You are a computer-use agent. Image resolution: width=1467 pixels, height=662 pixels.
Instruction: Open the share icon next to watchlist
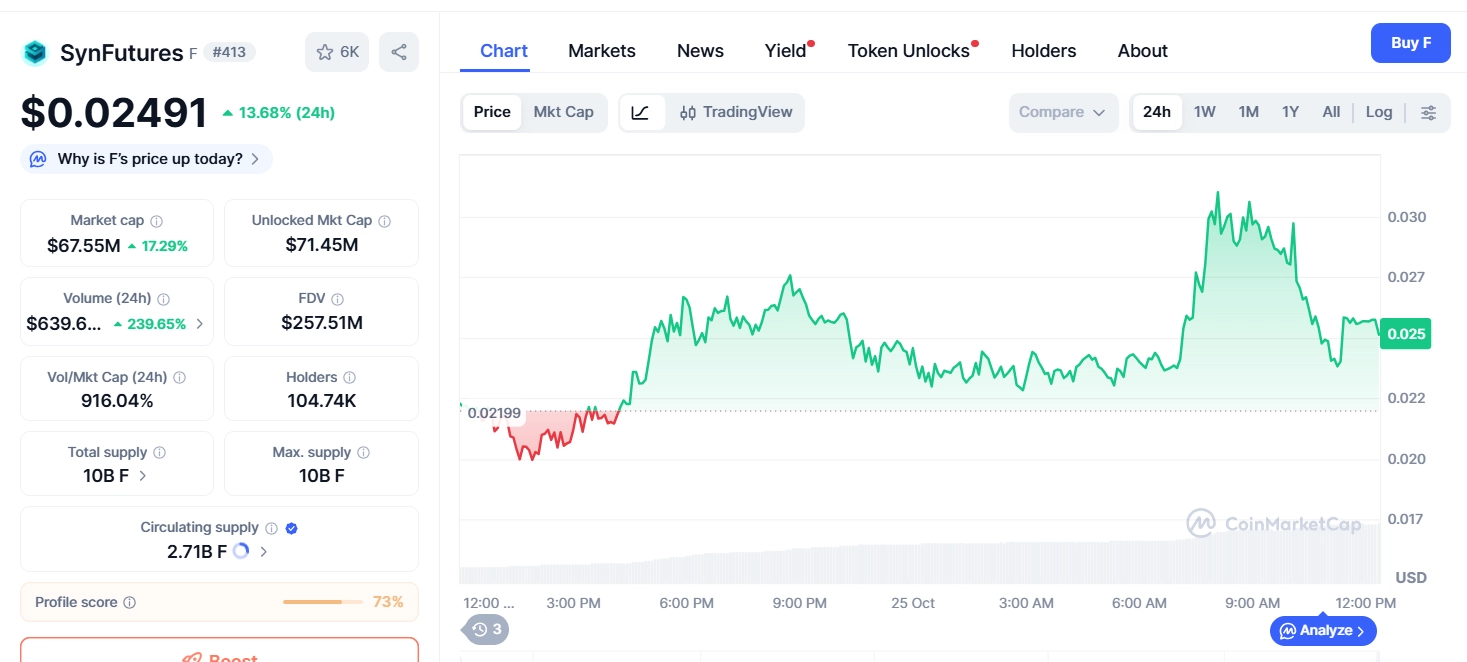398,51
